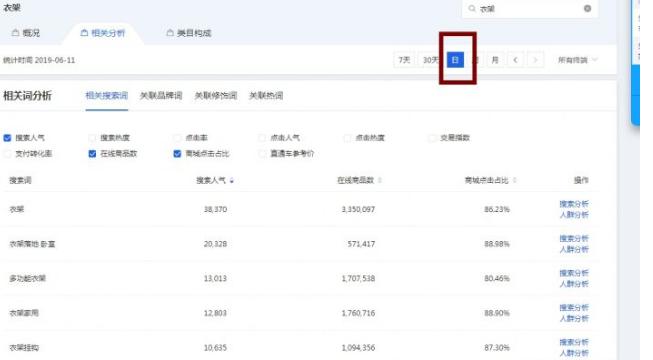The width and height of the screenshot is (653, 360).
Task: Click the 搜索词 column header
Action: pyautogui.click(x=20, y=180)
